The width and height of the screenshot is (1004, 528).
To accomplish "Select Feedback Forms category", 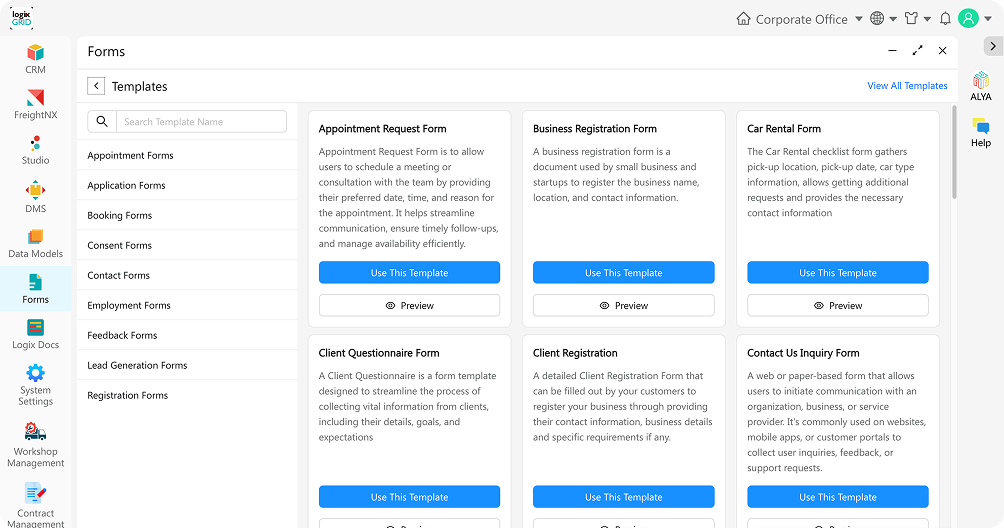I will [122, 336].
